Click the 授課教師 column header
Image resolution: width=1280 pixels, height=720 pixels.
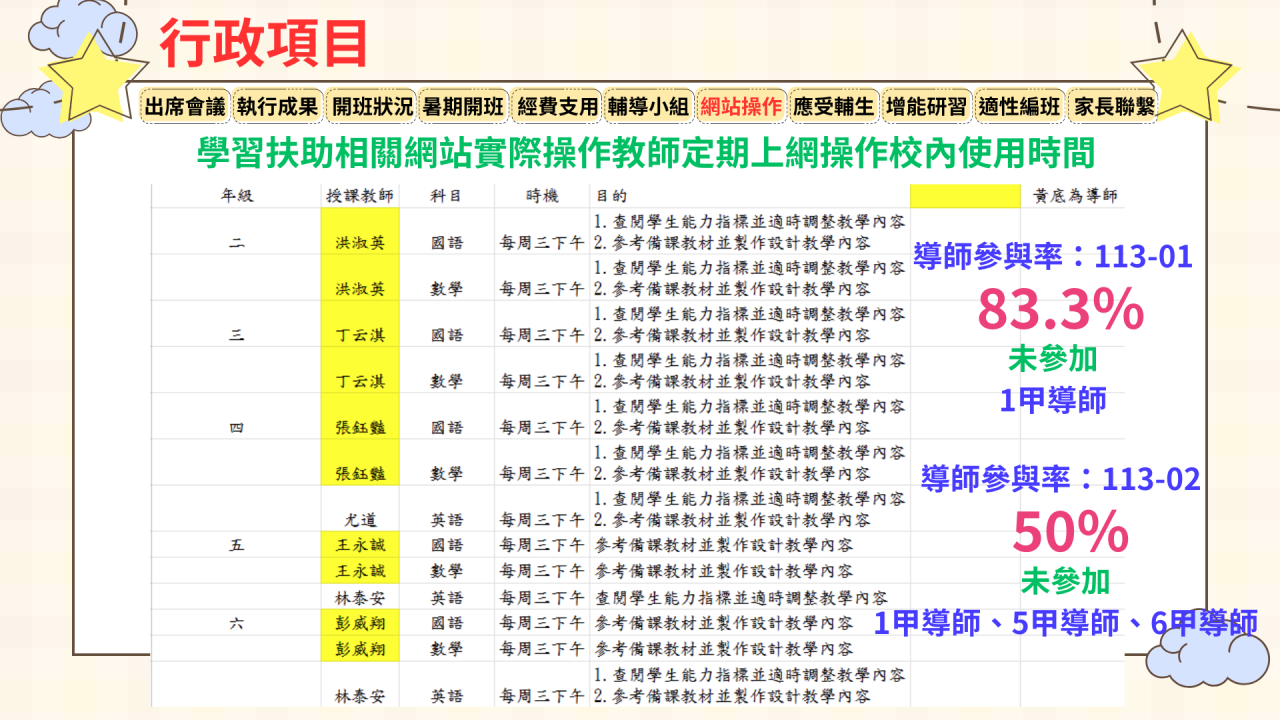coord(360,196)
